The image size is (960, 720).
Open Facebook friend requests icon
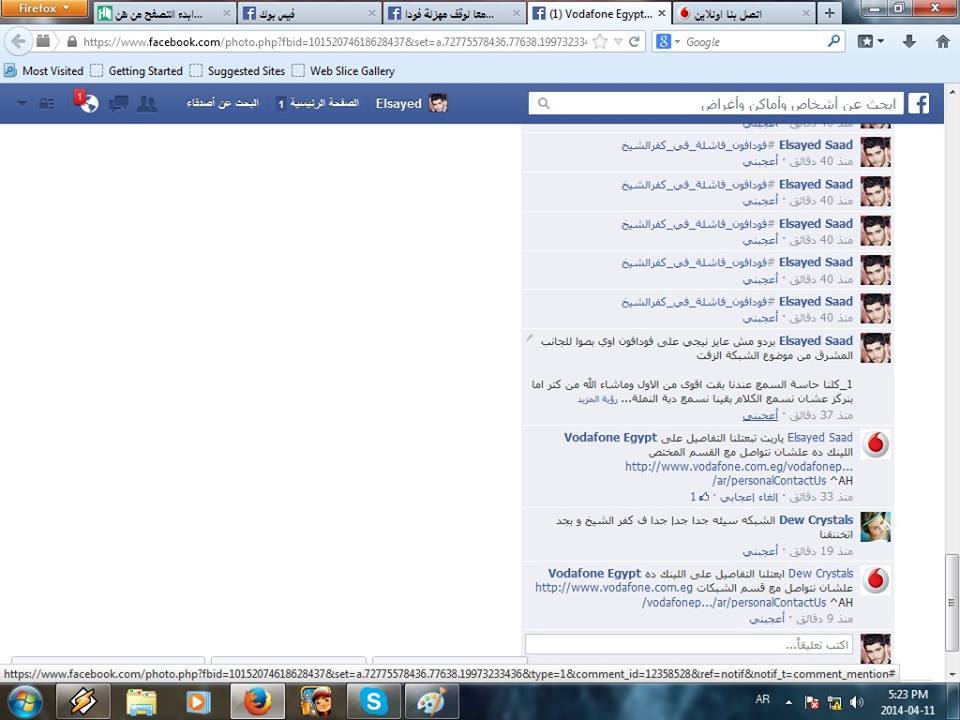click(x=147, y=103)
